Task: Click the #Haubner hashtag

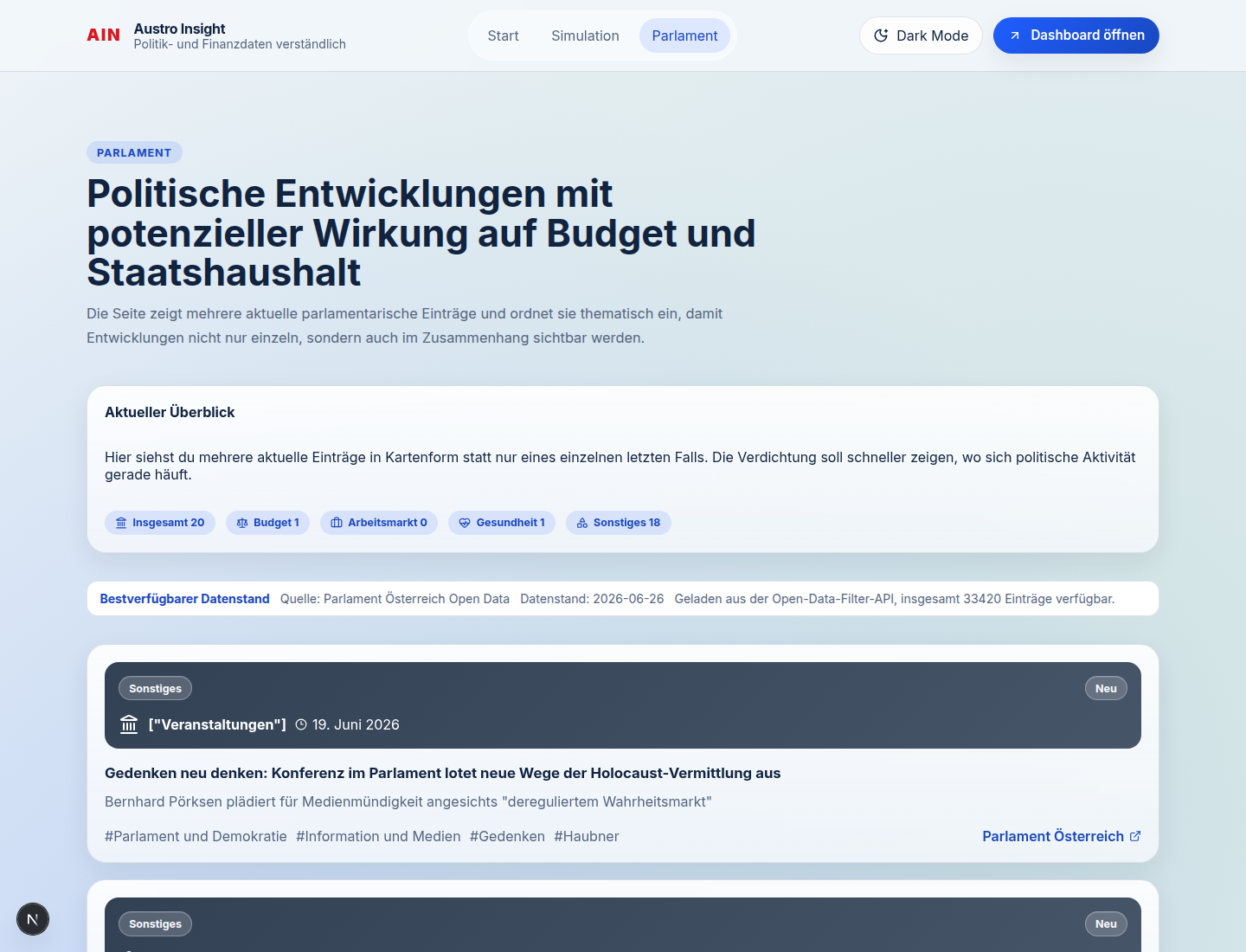Action: [x=587, y=836]
